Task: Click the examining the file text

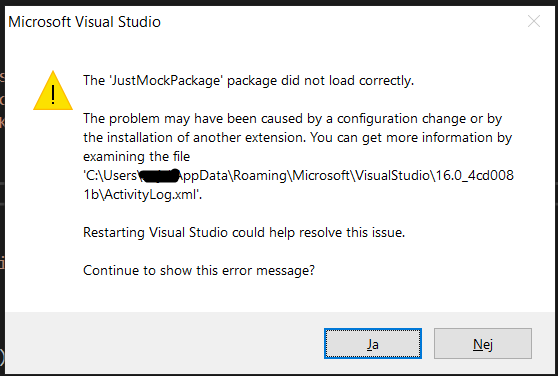Action: coord(137,157)
